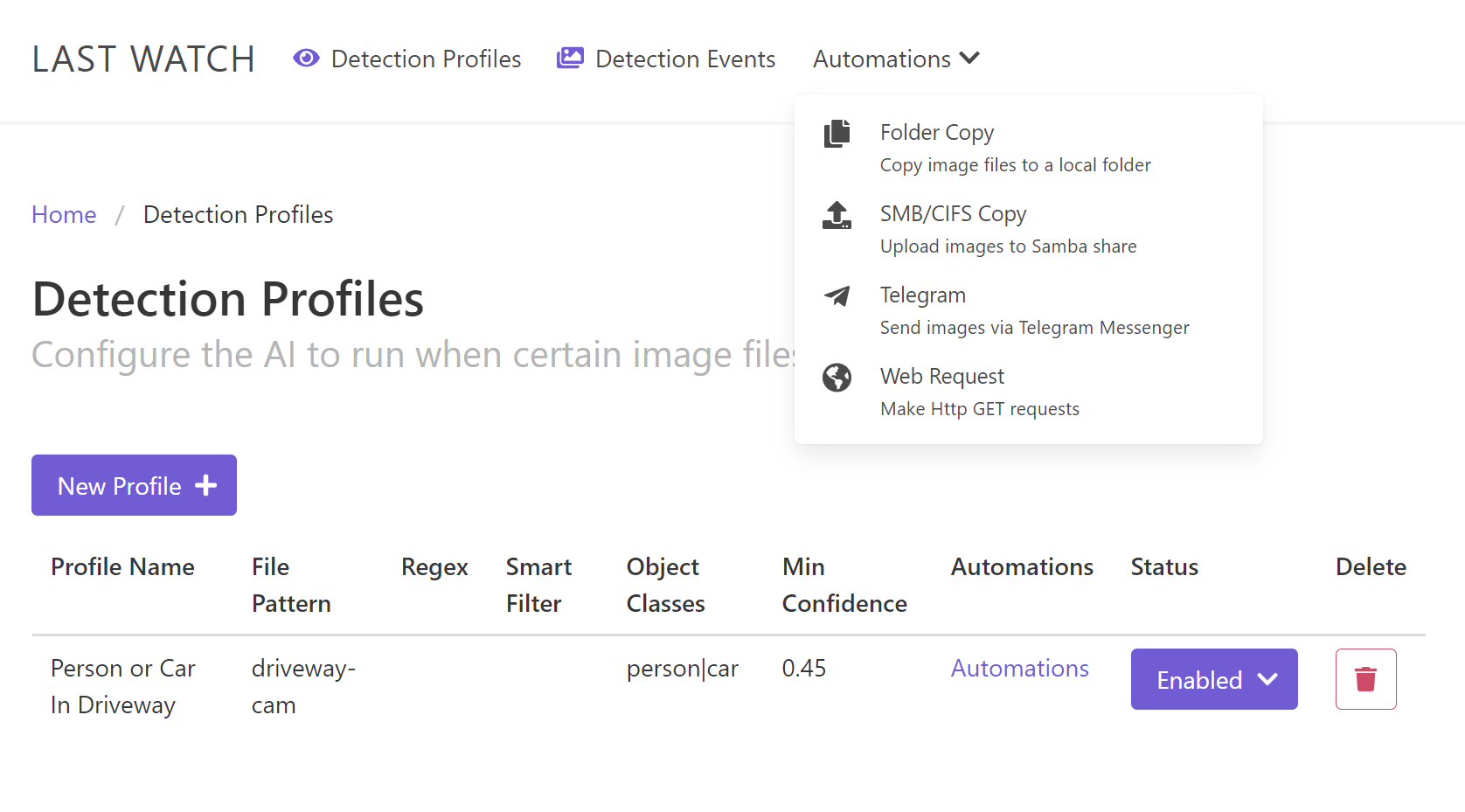Click the eye icon beside Detection Profiles

306,59
